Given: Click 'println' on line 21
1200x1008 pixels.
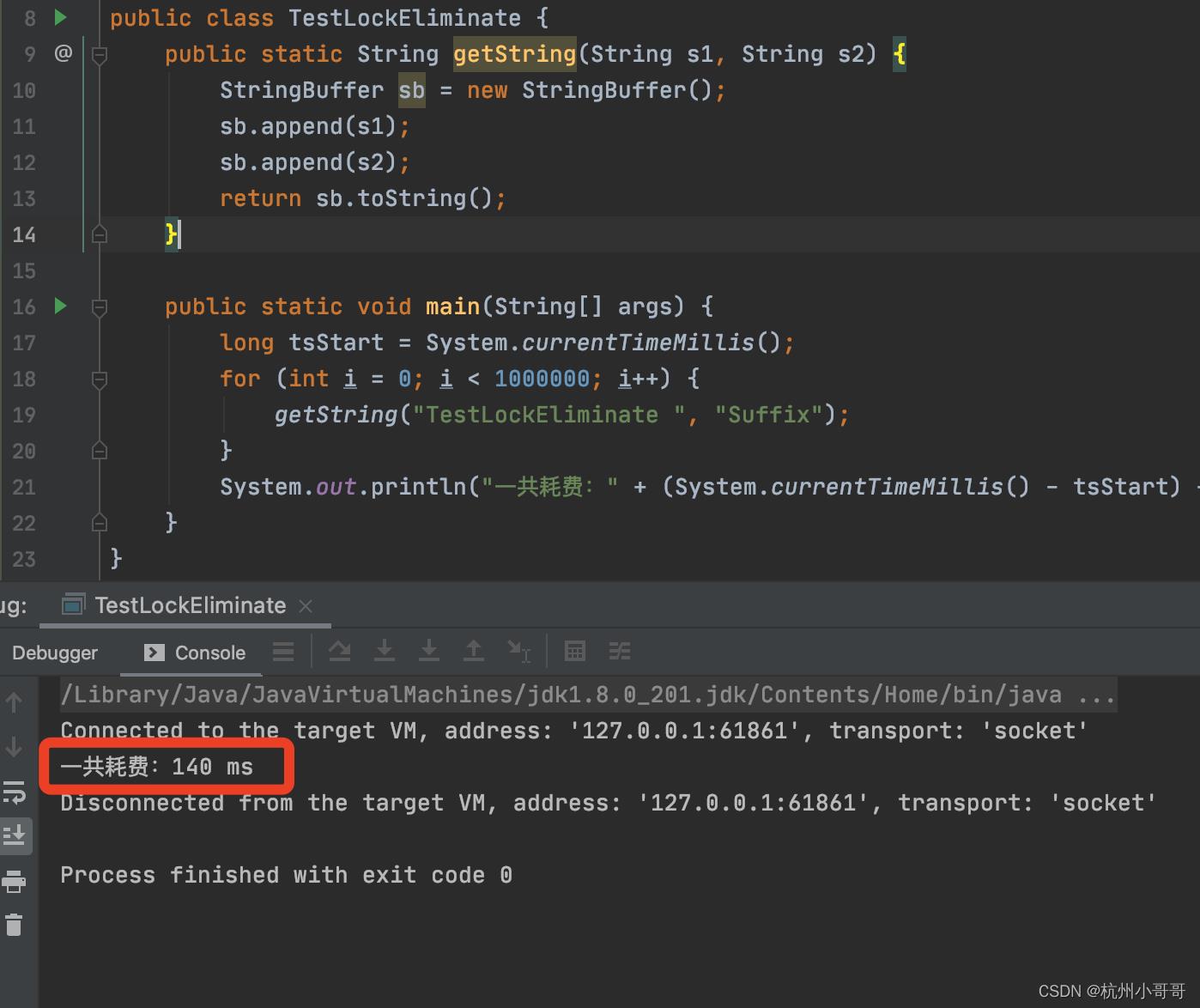Looking at the screenshot, I should [419, 487].
